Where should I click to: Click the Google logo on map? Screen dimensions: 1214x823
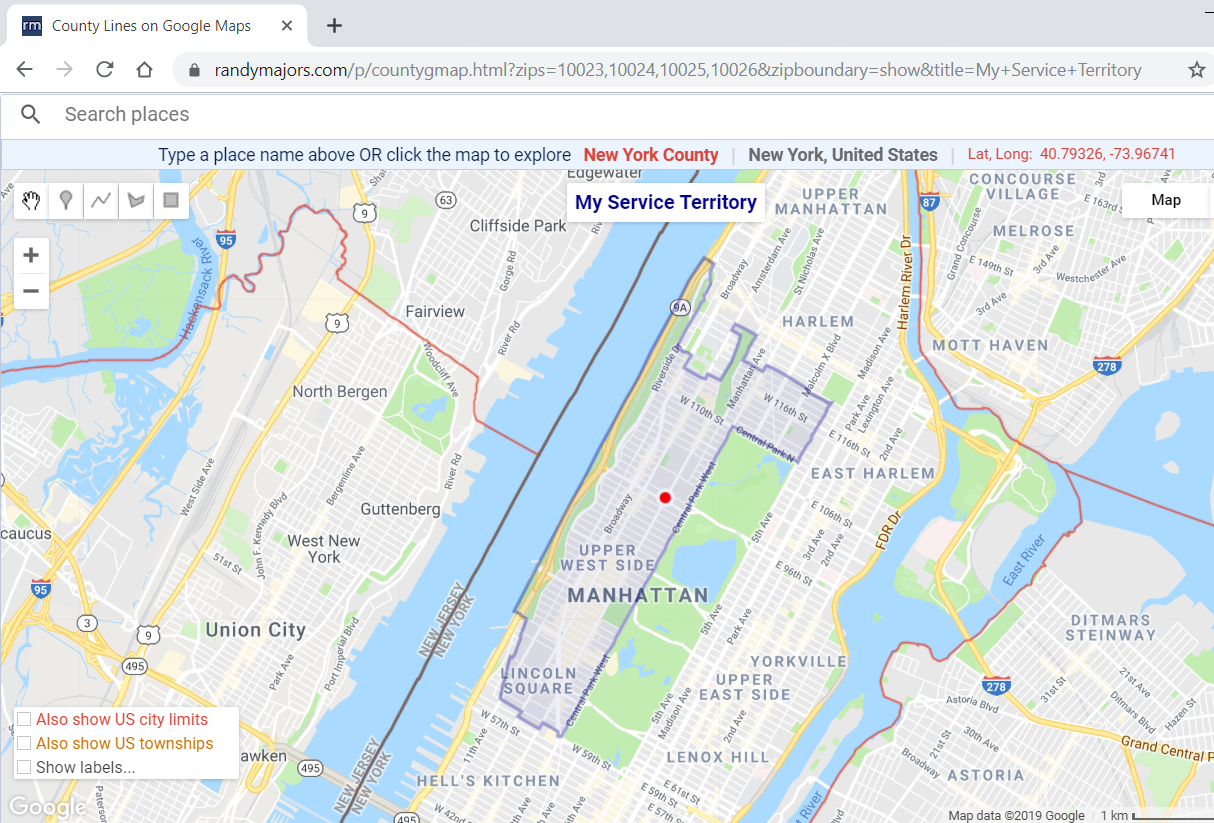[x=46, y=807]
